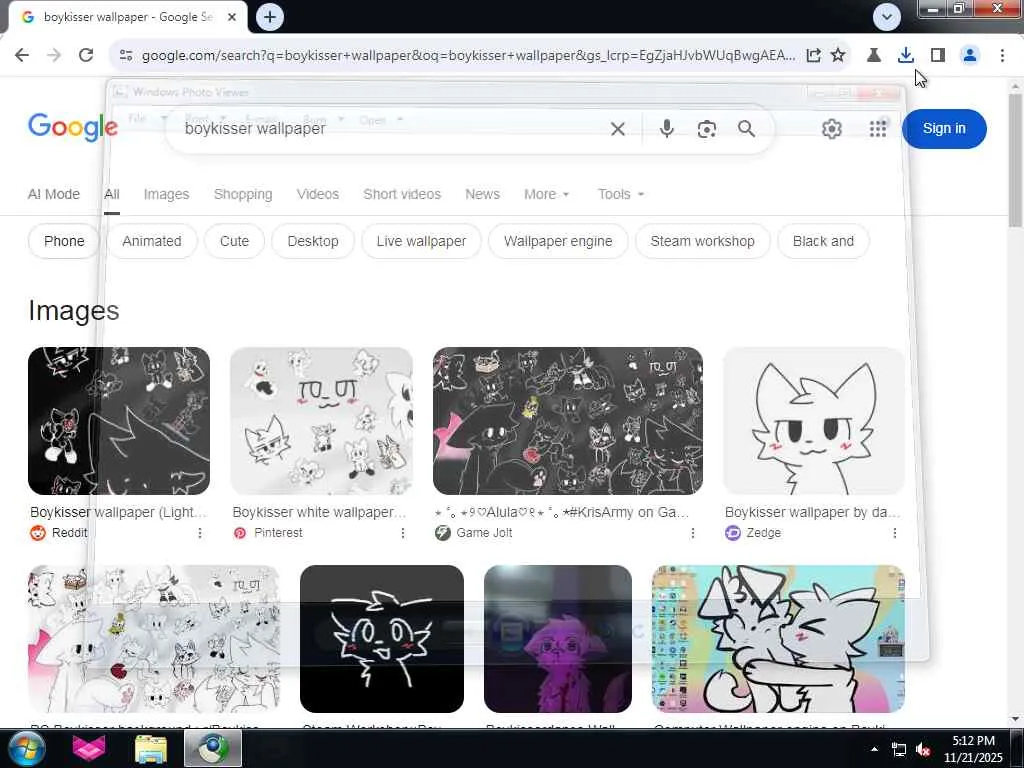1024x768 pixels.
Task: Click the address bar URL
Action: 468,56
